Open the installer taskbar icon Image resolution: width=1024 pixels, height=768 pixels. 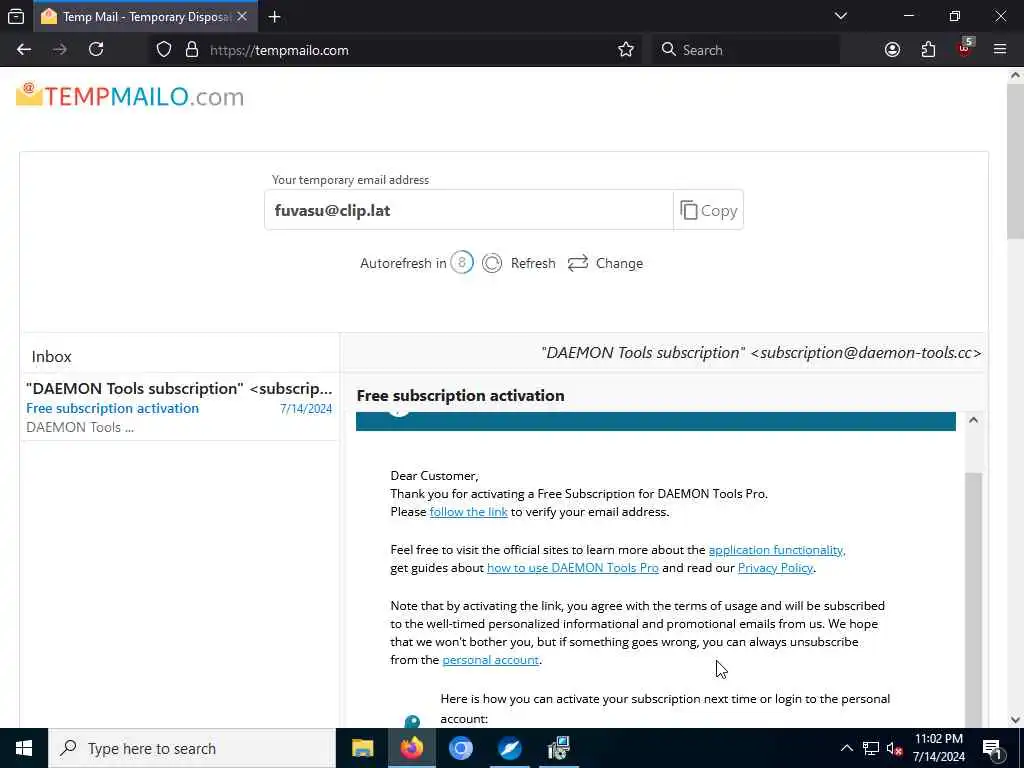[558, 748]
